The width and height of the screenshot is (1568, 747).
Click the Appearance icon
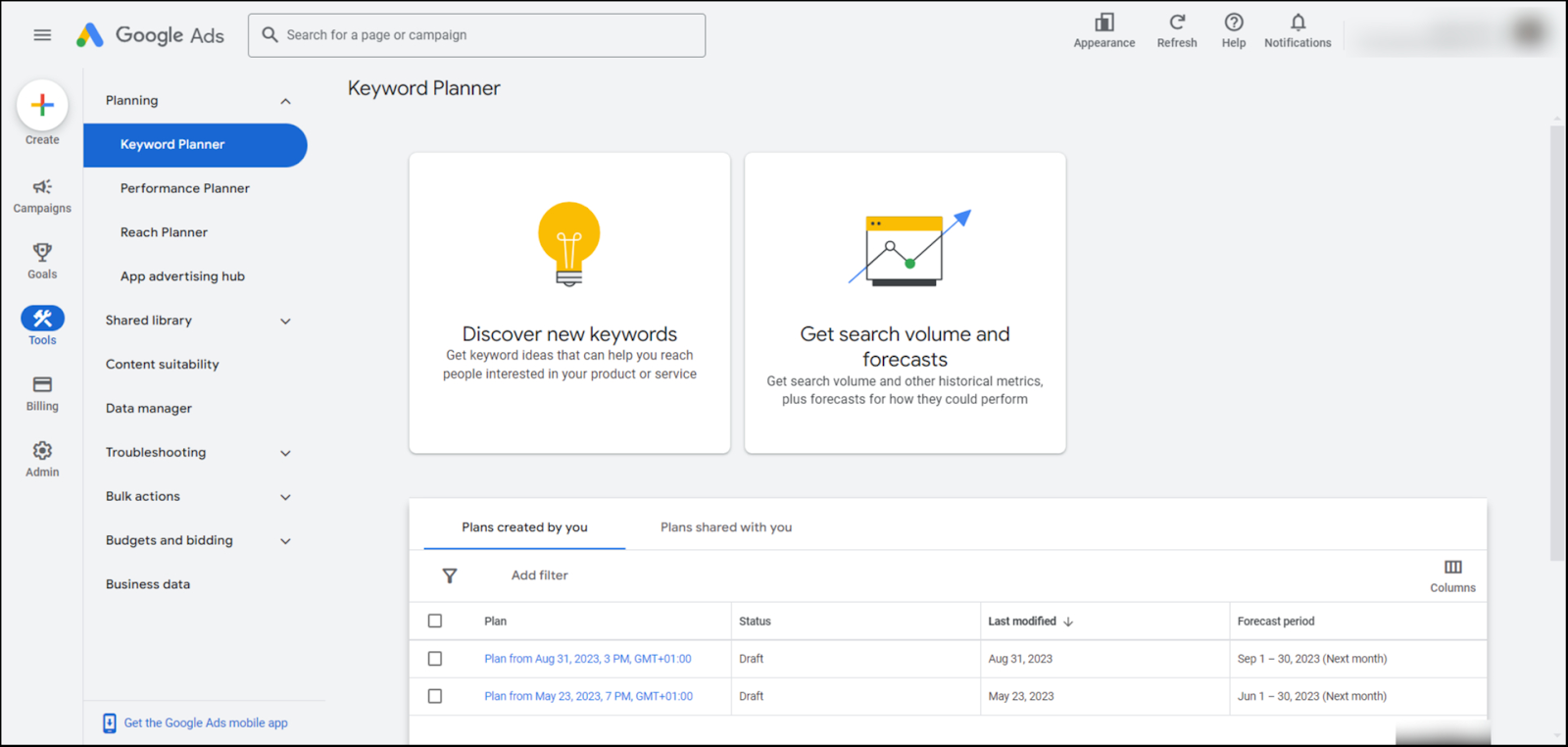click(x=1104, y=23)
